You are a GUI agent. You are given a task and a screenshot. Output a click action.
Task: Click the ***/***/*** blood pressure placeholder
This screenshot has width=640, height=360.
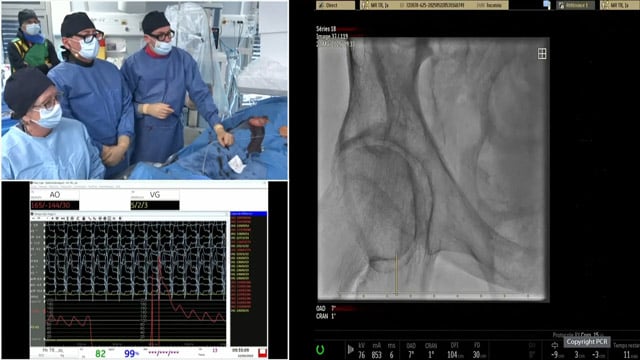(163, 352)
